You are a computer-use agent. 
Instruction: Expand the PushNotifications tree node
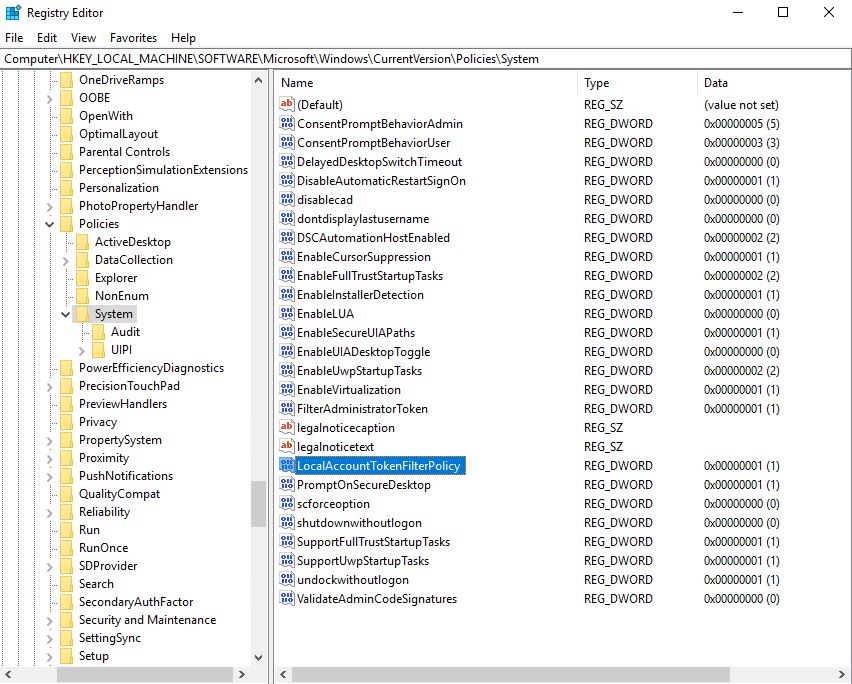[x=49, y=477]
